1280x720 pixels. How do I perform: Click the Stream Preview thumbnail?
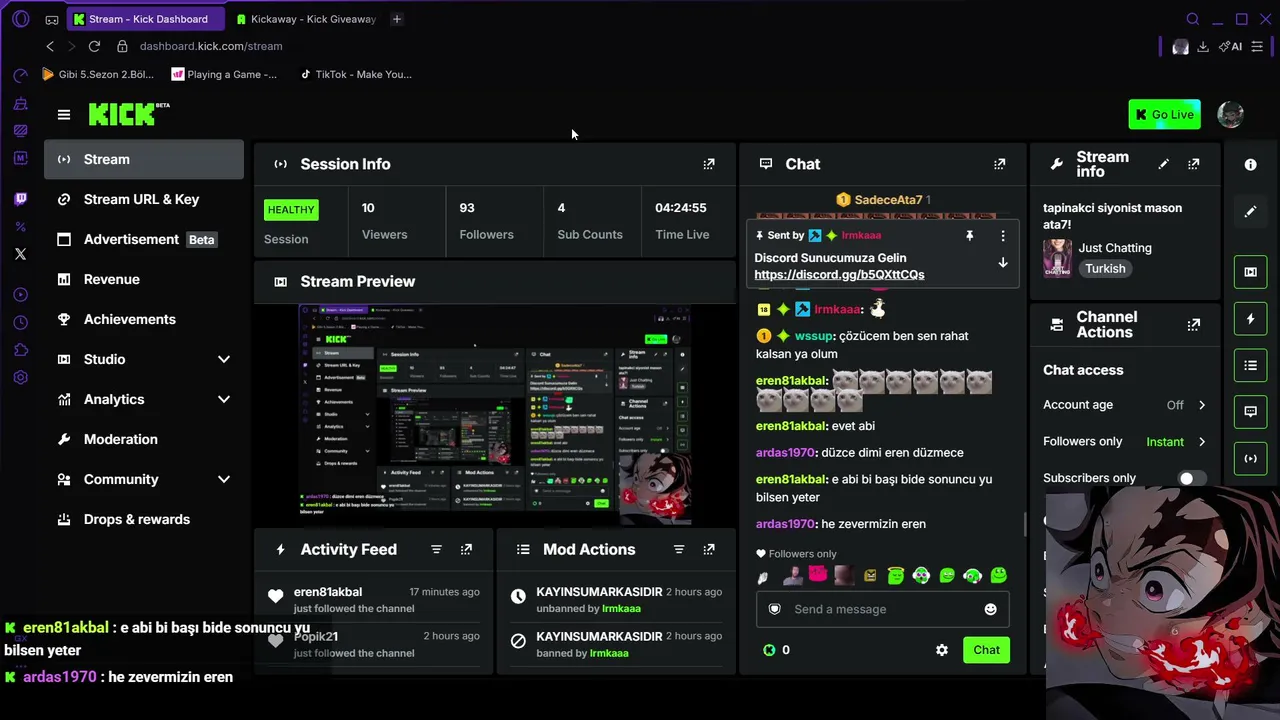pyautogui.click(x=495, y=415)
